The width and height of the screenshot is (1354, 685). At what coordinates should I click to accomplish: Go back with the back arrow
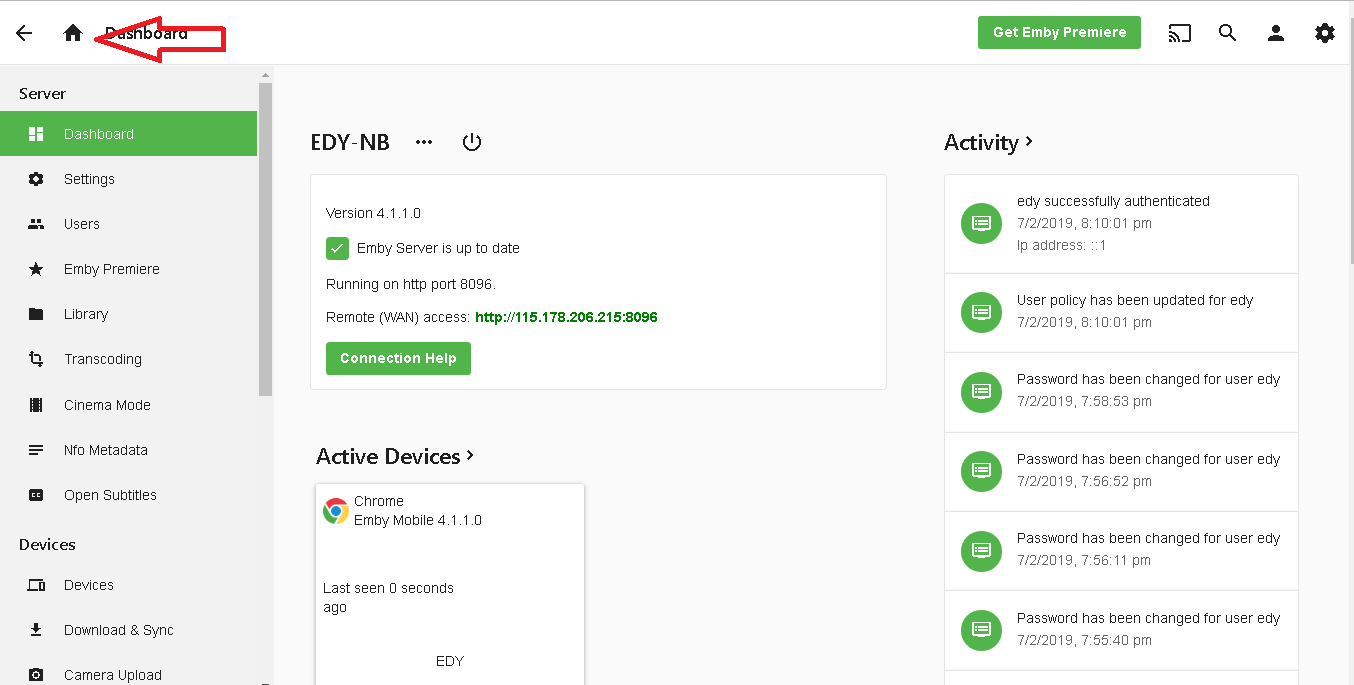coord(24,33)
